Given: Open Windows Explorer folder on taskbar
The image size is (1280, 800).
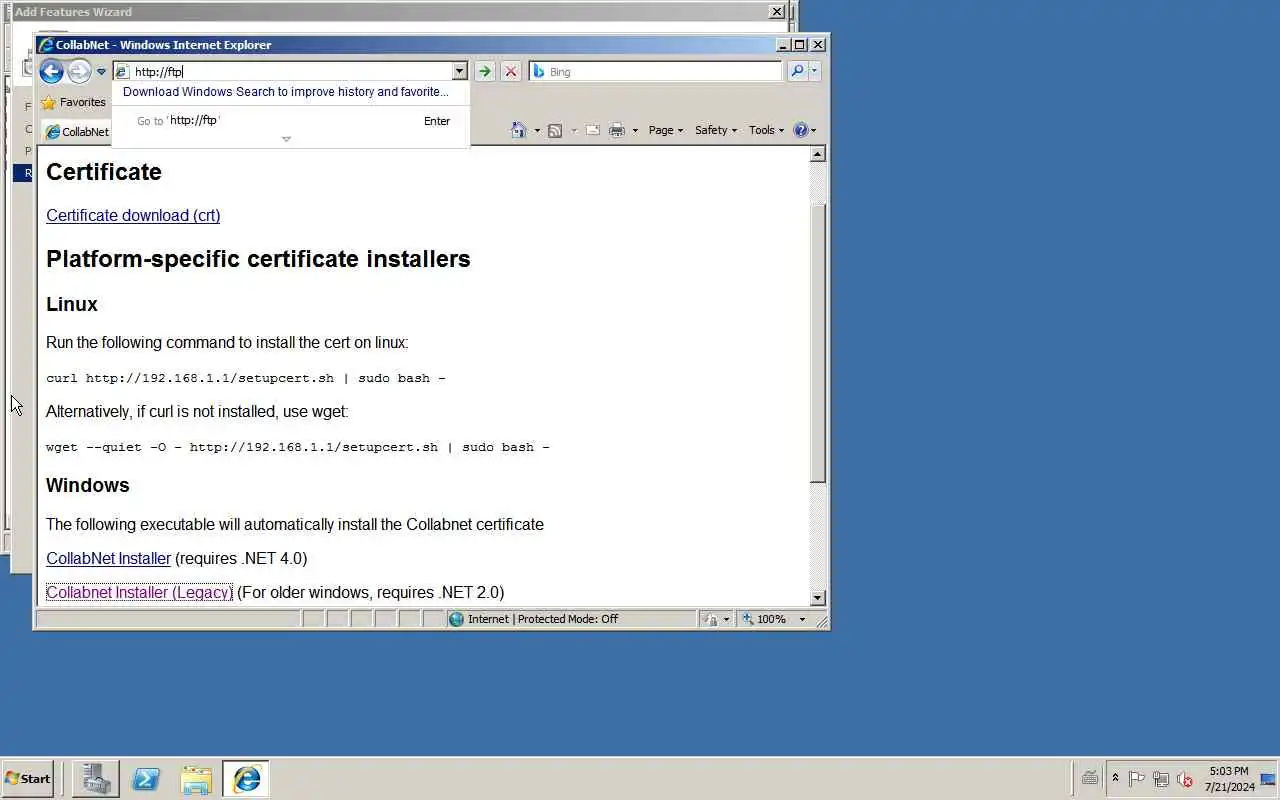Looking at the screenshot, I should (x=196, y=778).
